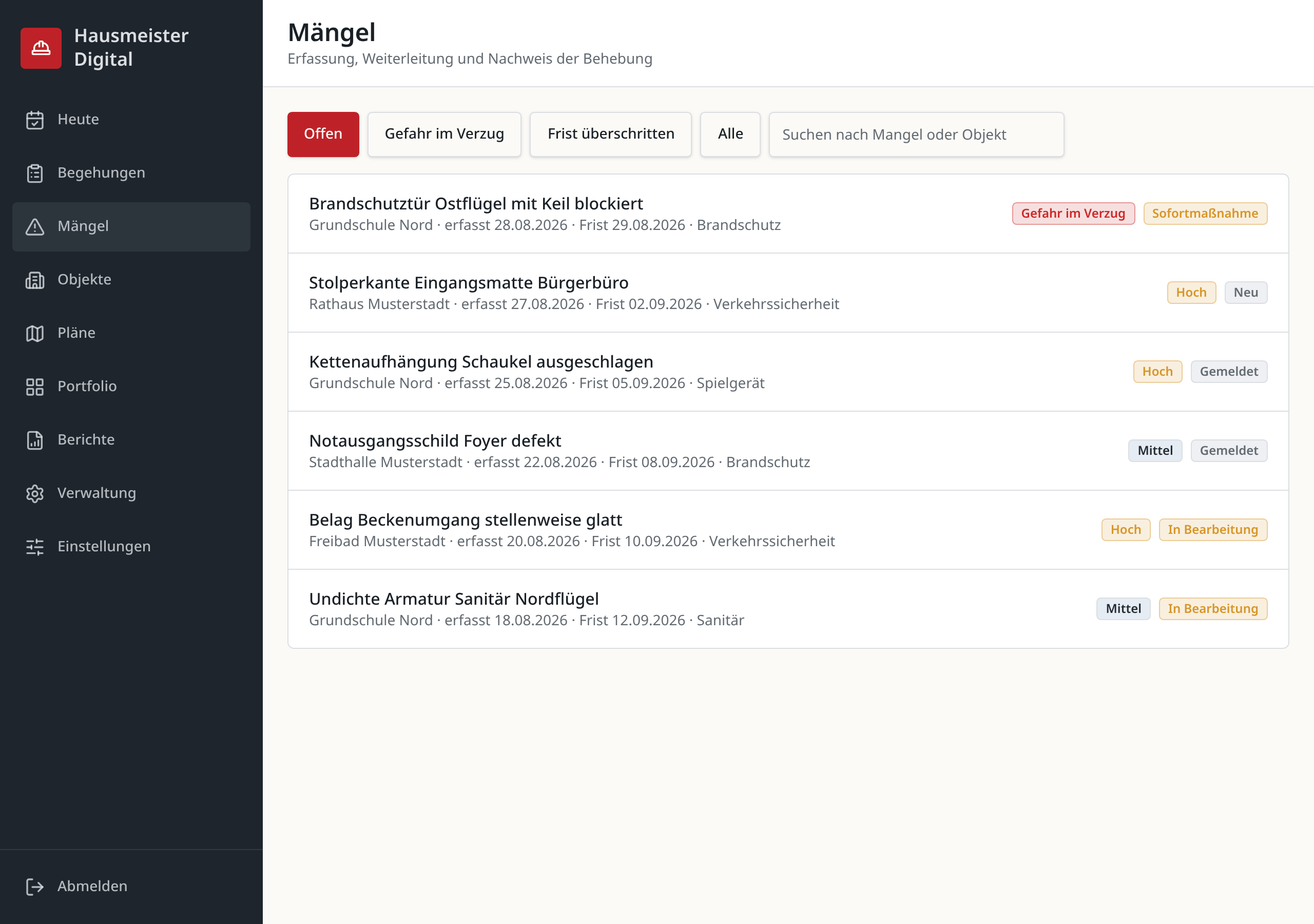The height and width of the screenshot is (924, 1314).
Task: Navigate to Berichte
Action: [131, 440]
